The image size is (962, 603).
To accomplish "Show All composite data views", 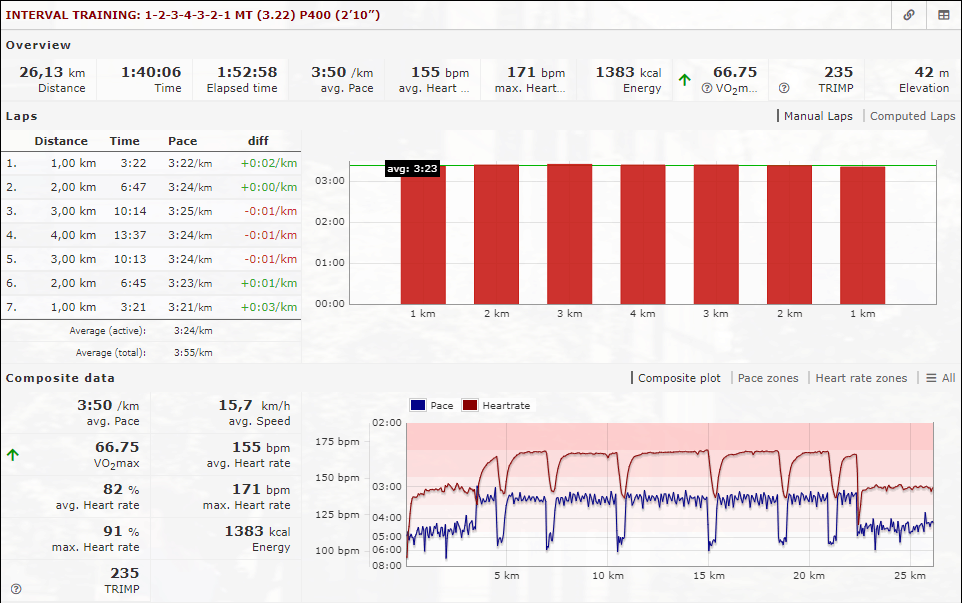I will (x=941, y=378).
